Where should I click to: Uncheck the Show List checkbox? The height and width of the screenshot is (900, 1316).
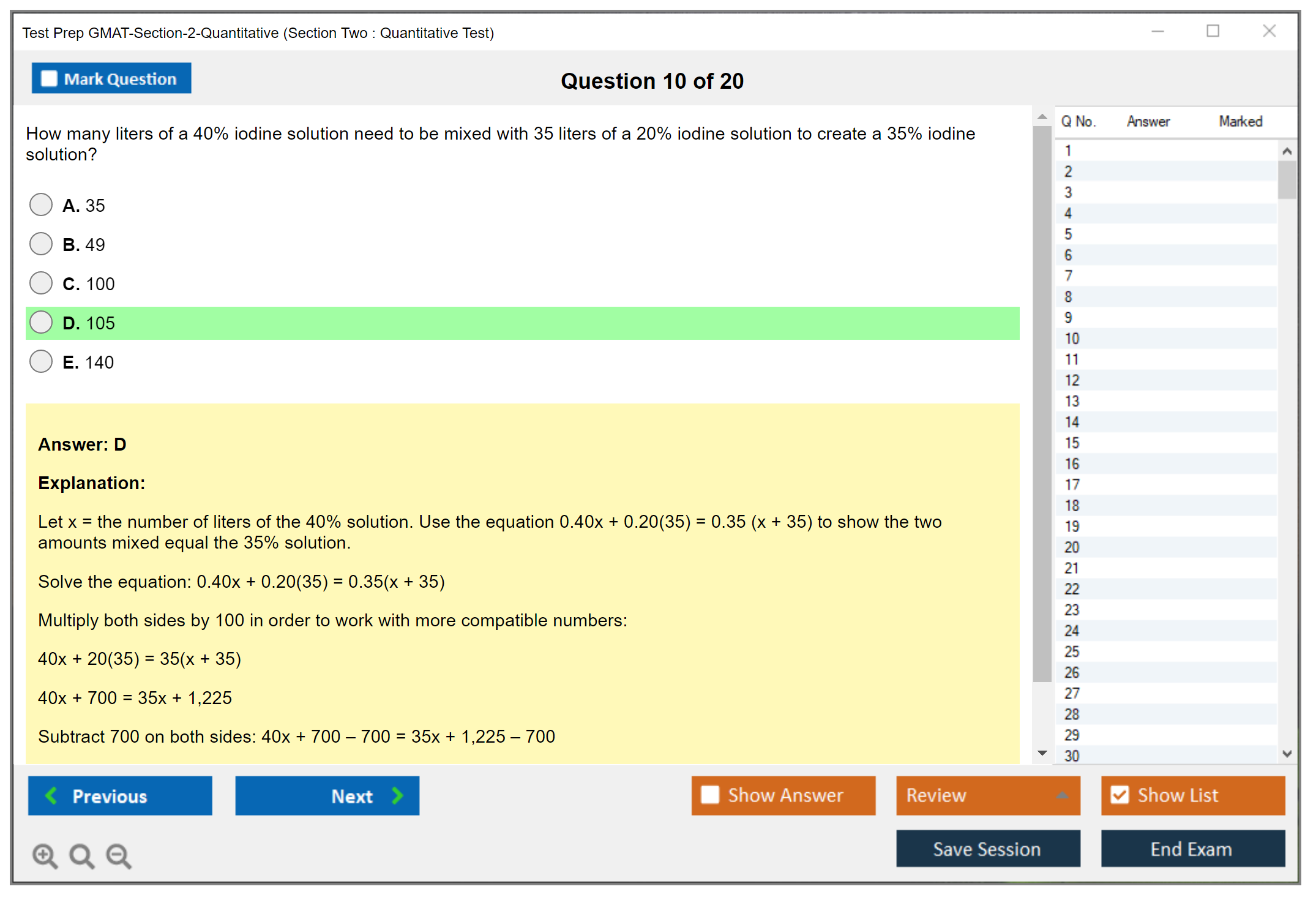coord(1120,795)
